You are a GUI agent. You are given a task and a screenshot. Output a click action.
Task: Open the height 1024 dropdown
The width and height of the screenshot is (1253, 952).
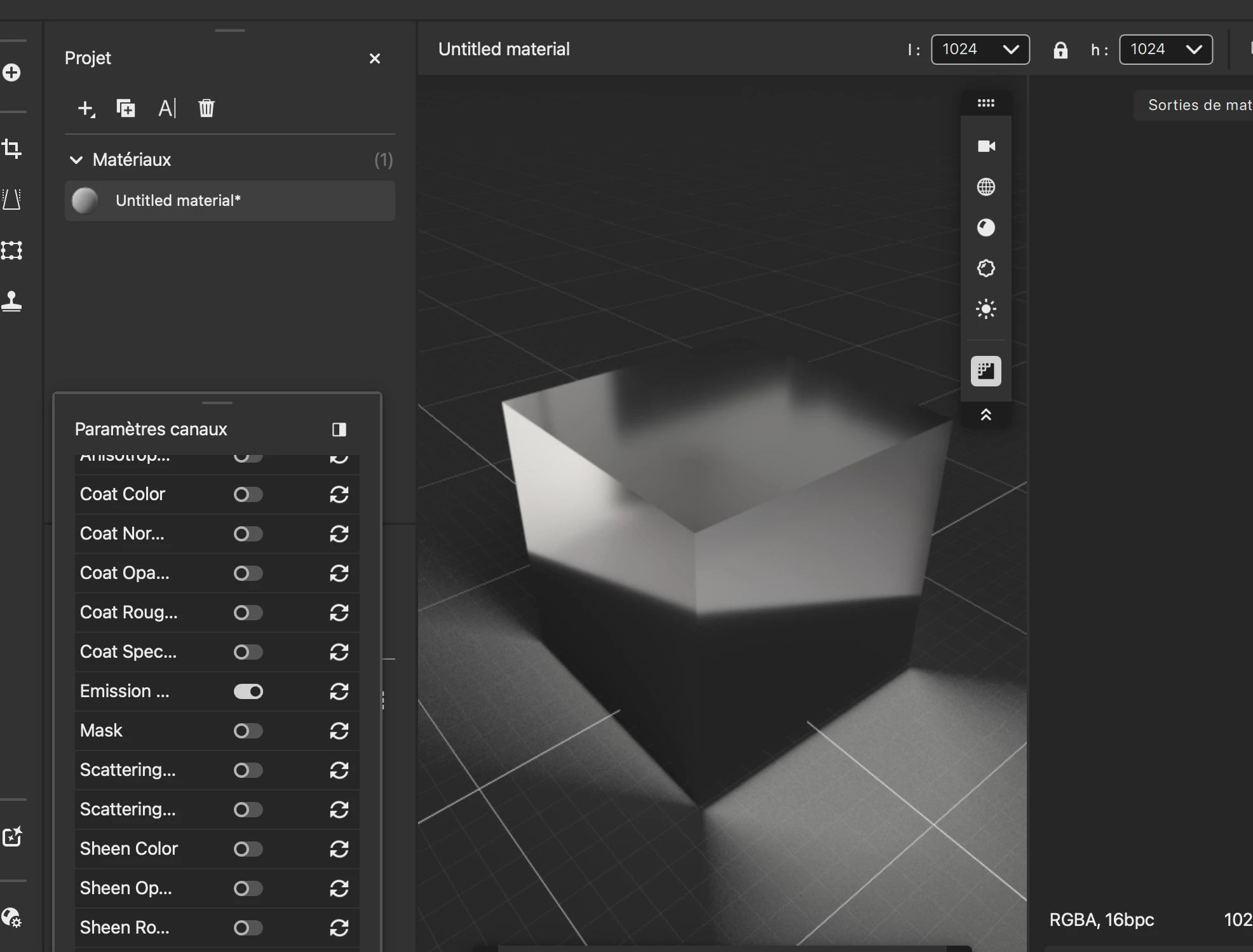(1165, 50)
